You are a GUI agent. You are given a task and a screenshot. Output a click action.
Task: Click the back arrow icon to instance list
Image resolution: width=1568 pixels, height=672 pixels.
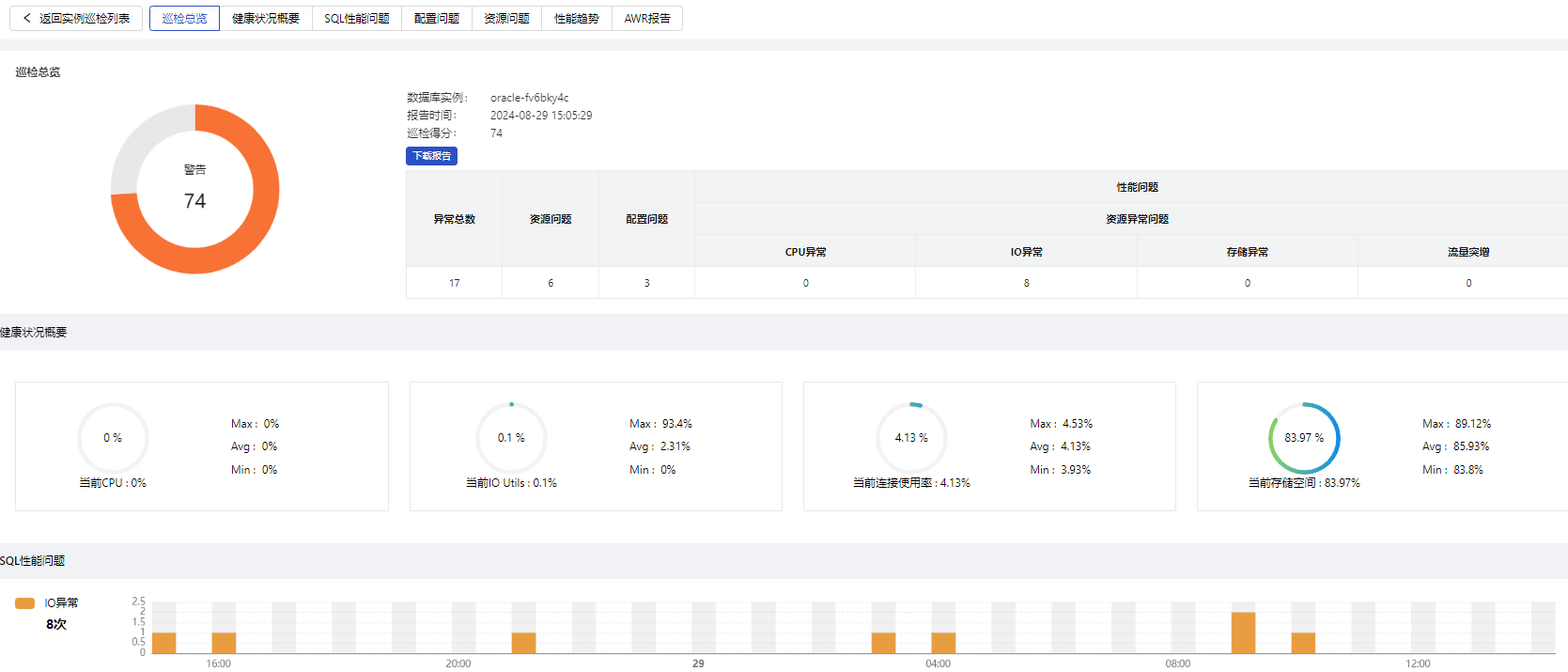point(27,18)
